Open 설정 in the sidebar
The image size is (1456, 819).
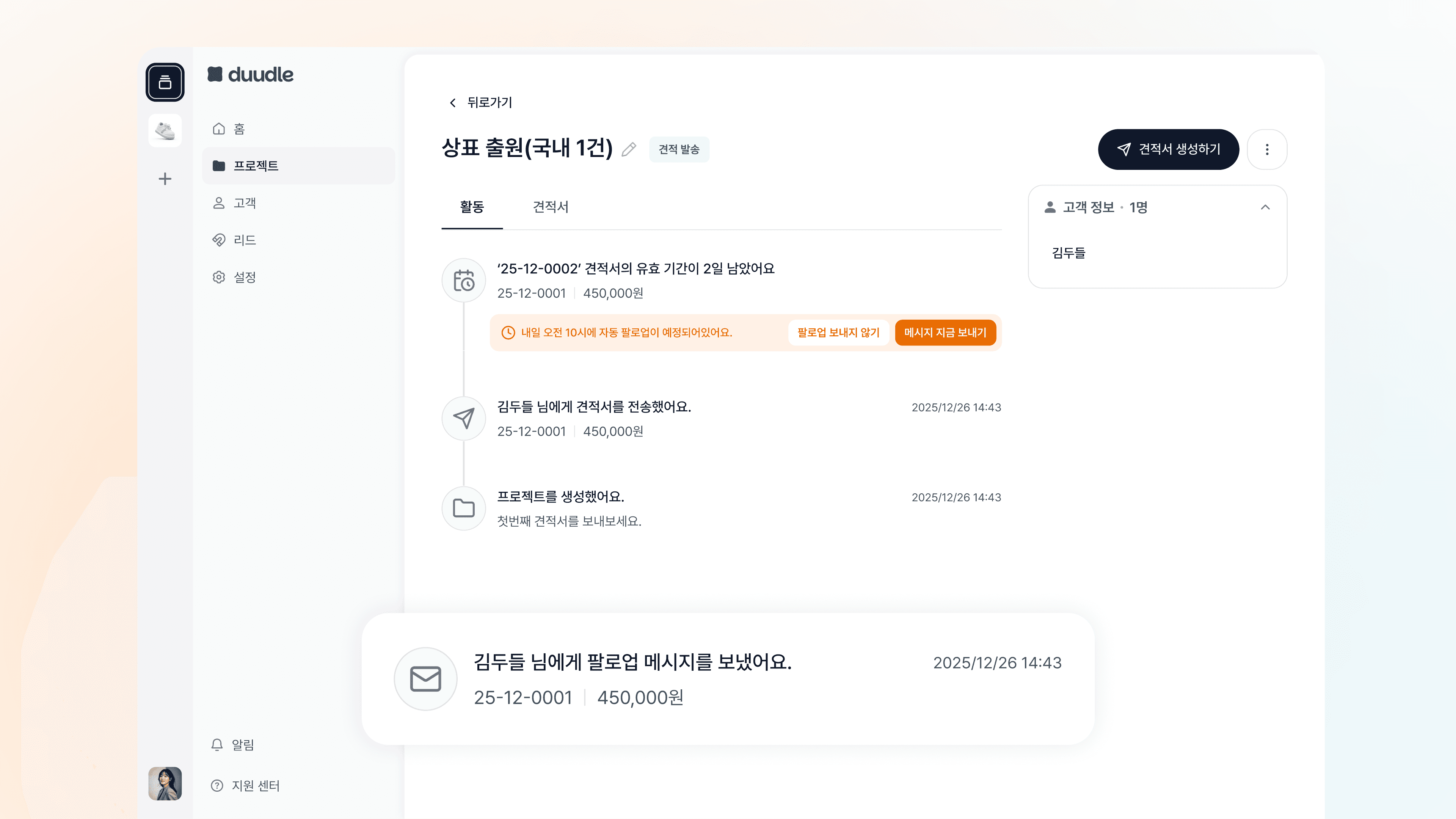click(244, 277)
